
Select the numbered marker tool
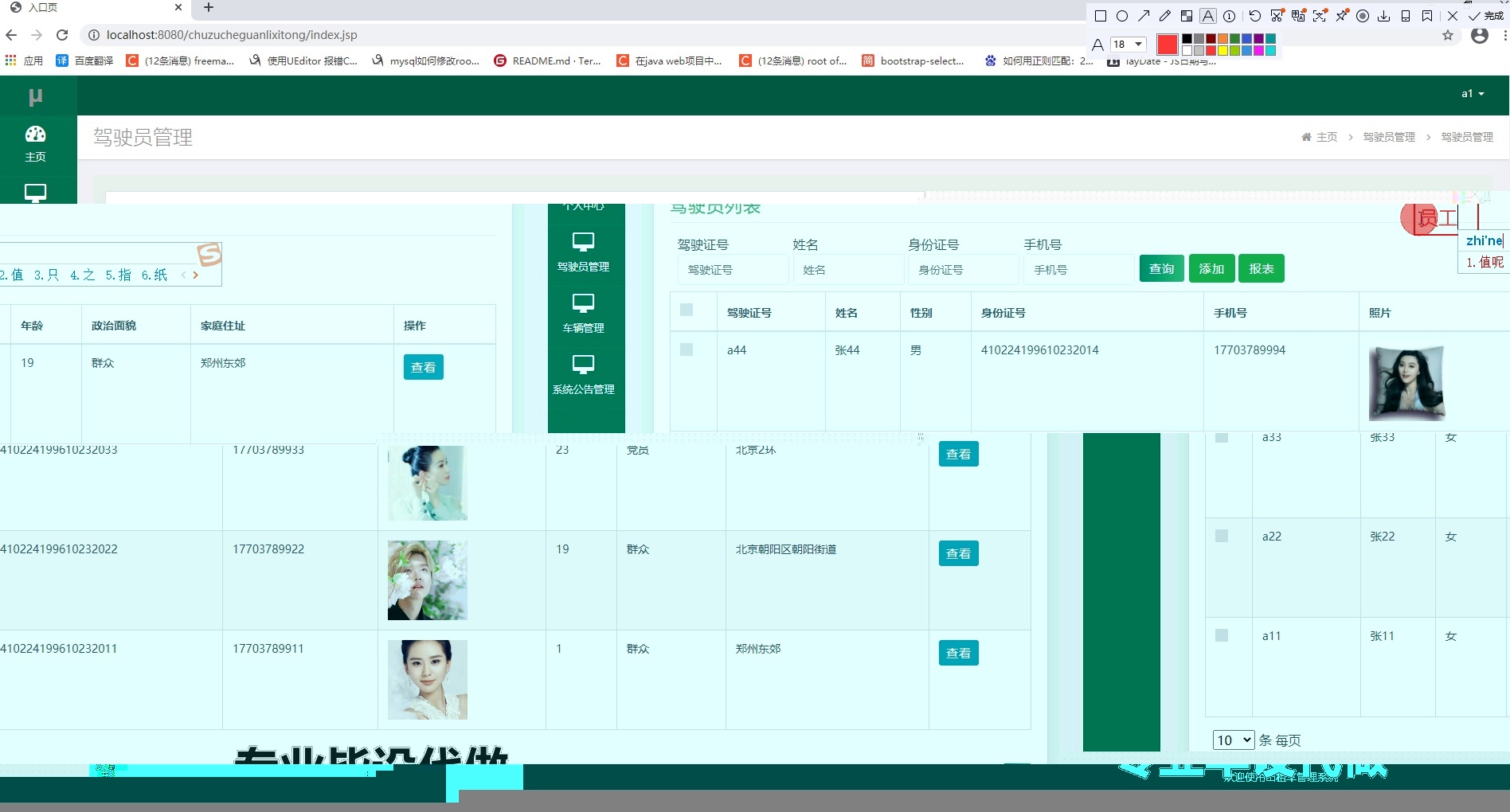[1230, 16]
